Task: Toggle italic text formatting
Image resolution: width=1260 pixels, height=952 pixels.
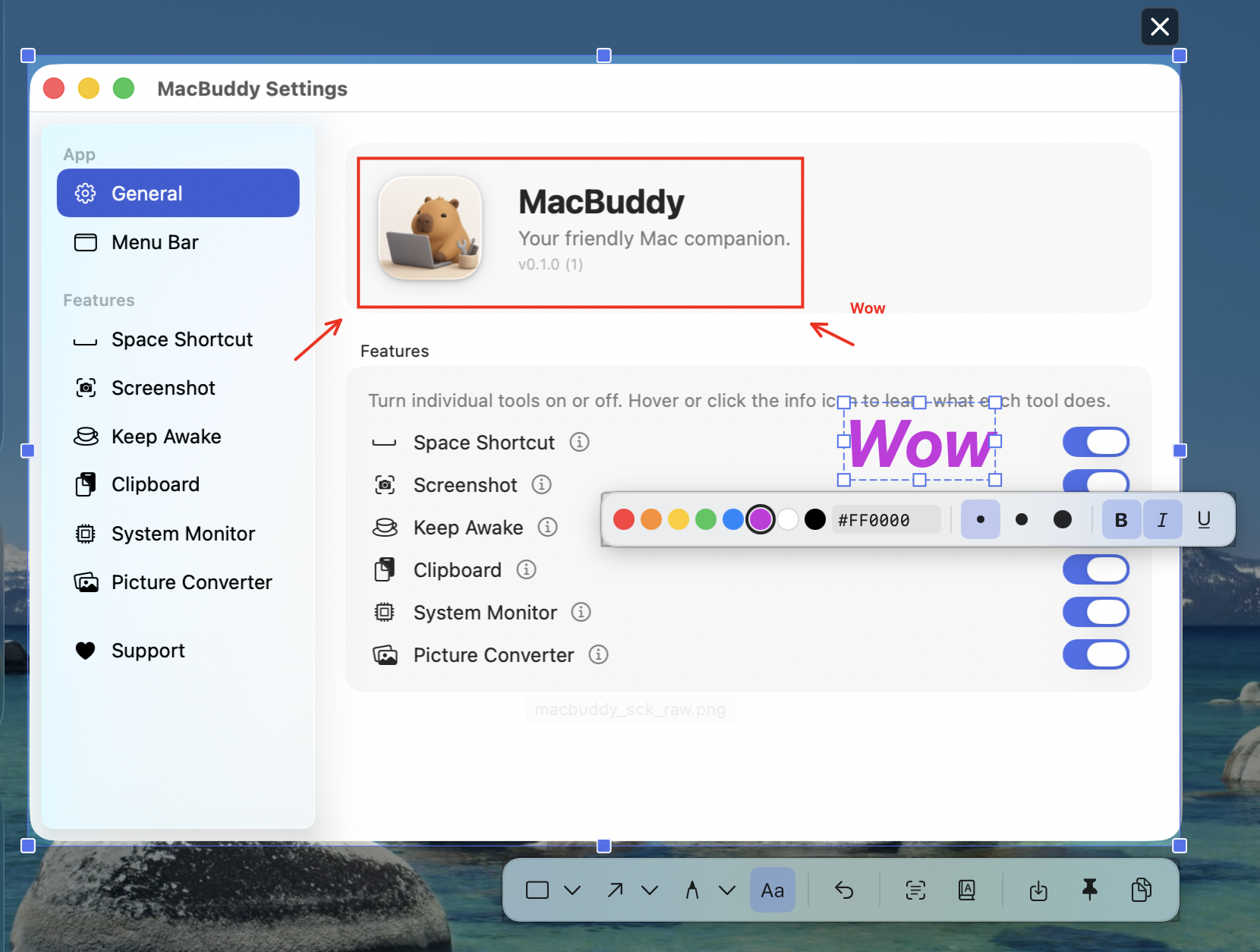Action: point(1162,520)
